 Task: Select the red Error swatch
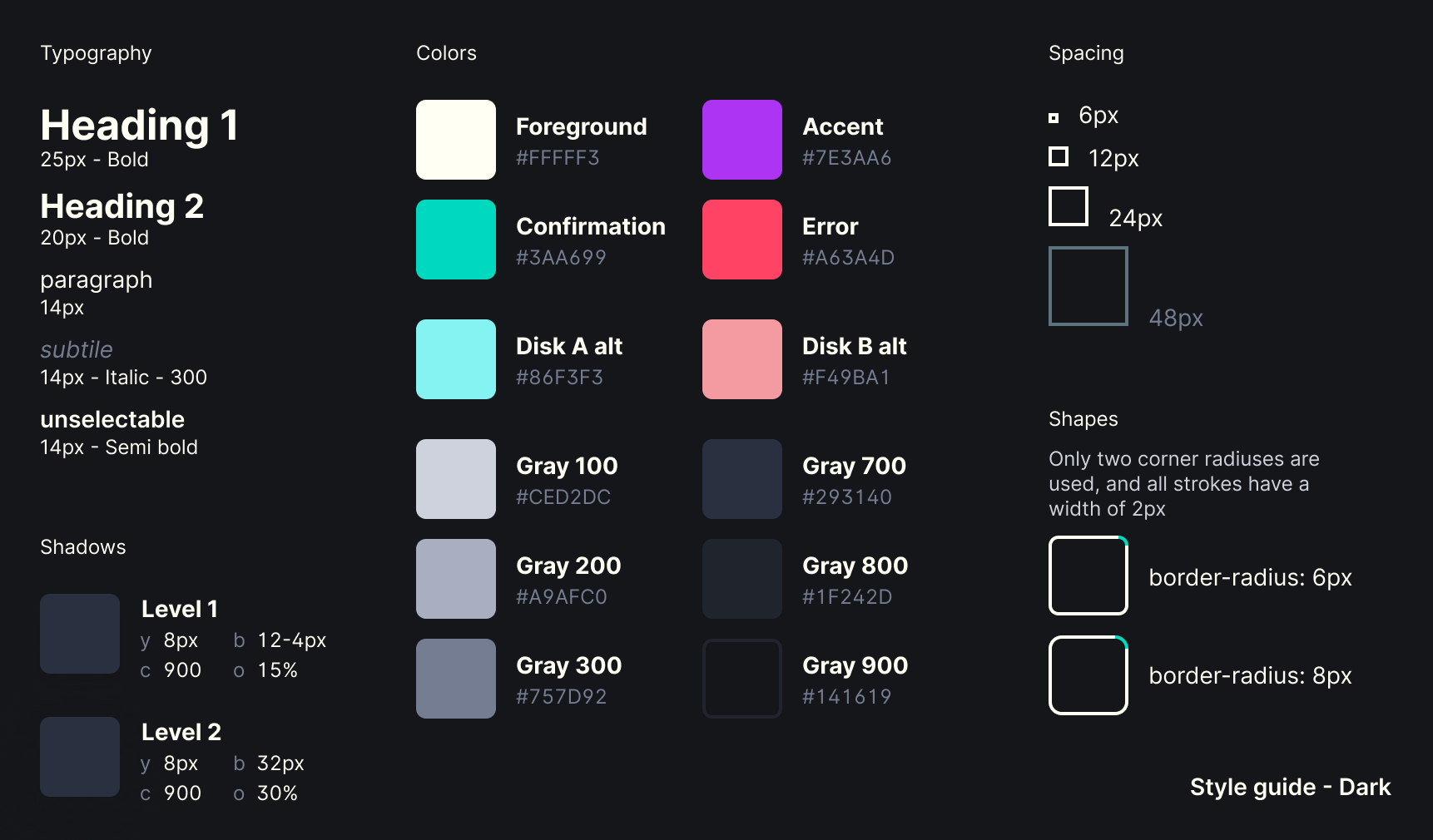(742, 240)
